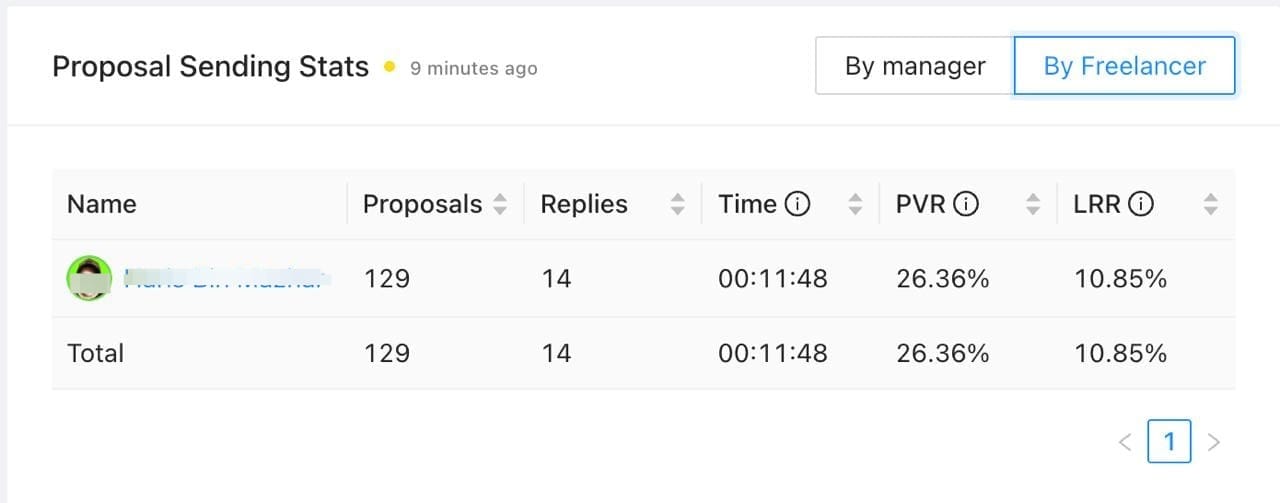Go to previous page arrow

[x=1125, y=442]
